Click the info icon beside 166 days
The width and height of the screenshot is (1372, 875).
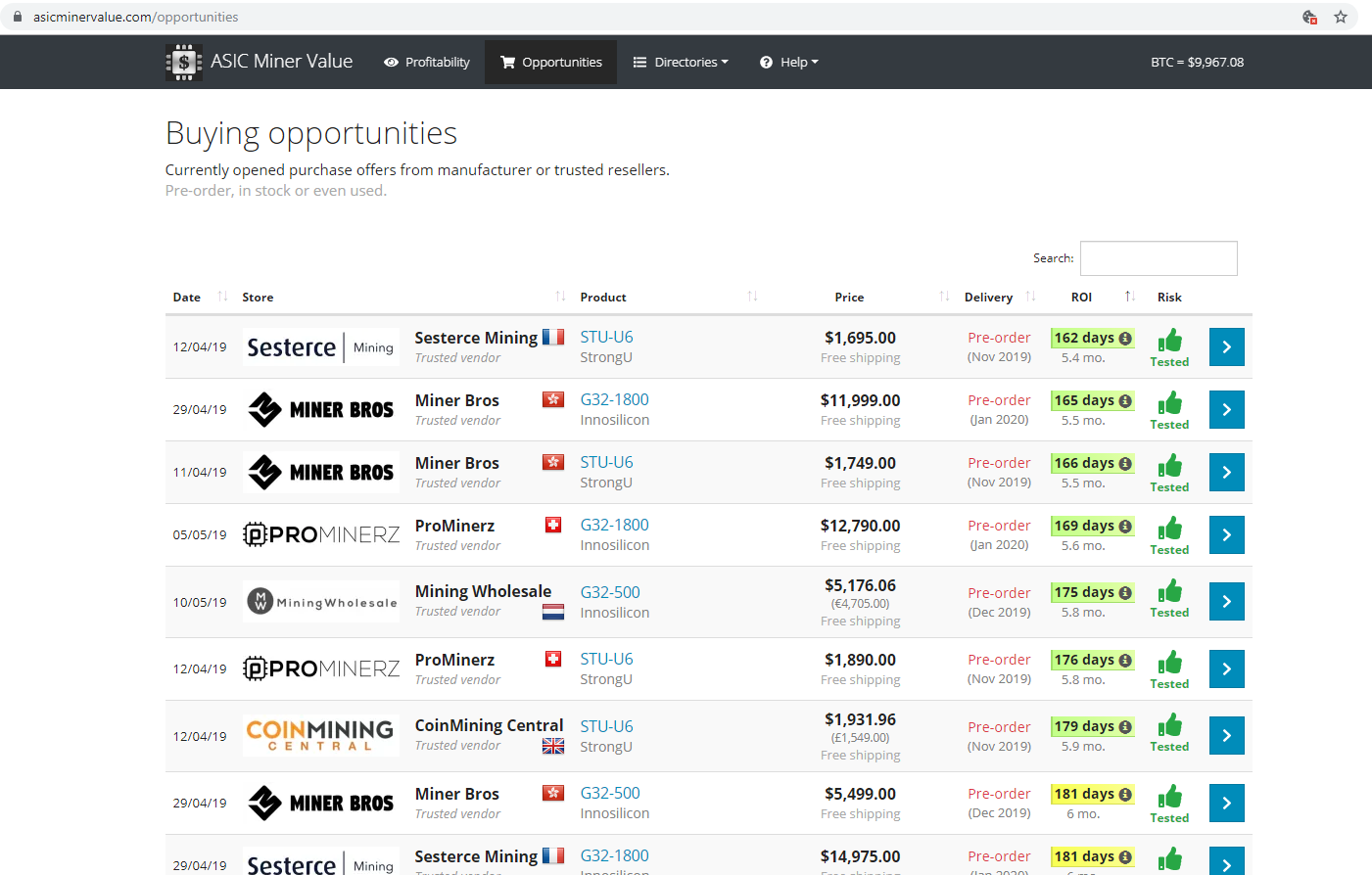[x=1125, y=463]
